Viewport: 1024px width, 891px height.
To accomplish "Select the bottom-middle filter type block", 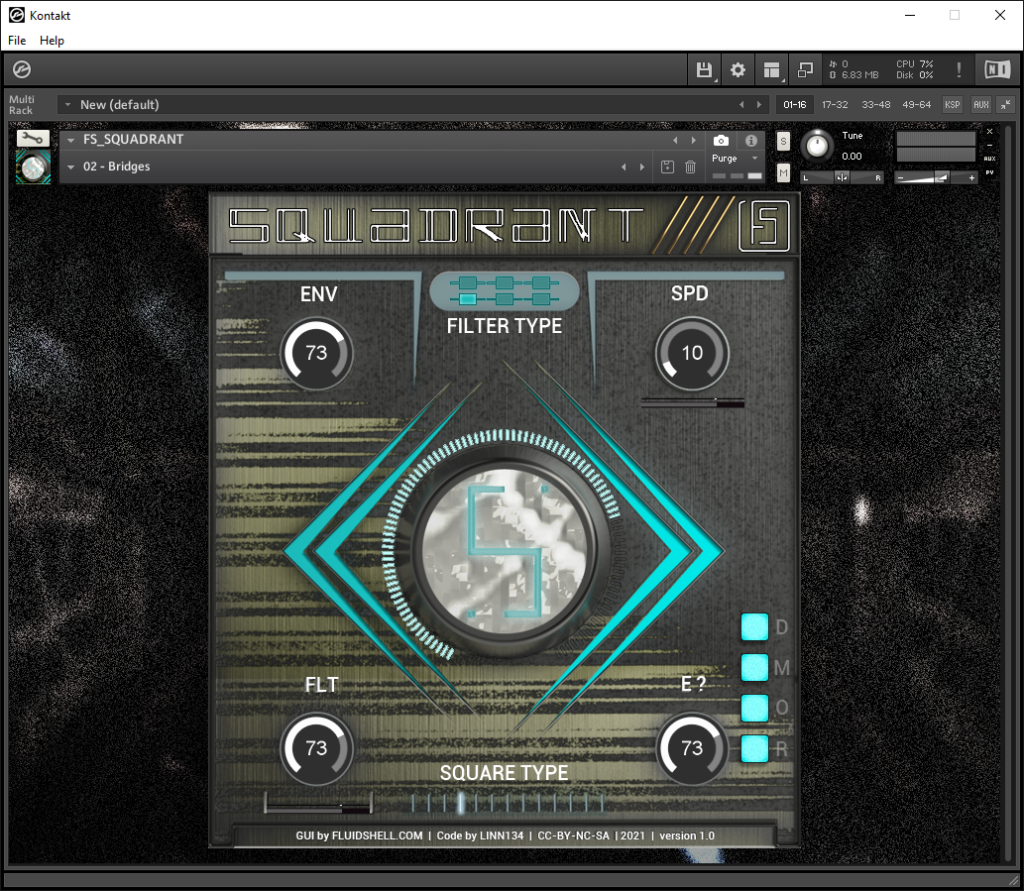I will coord(504,299).
